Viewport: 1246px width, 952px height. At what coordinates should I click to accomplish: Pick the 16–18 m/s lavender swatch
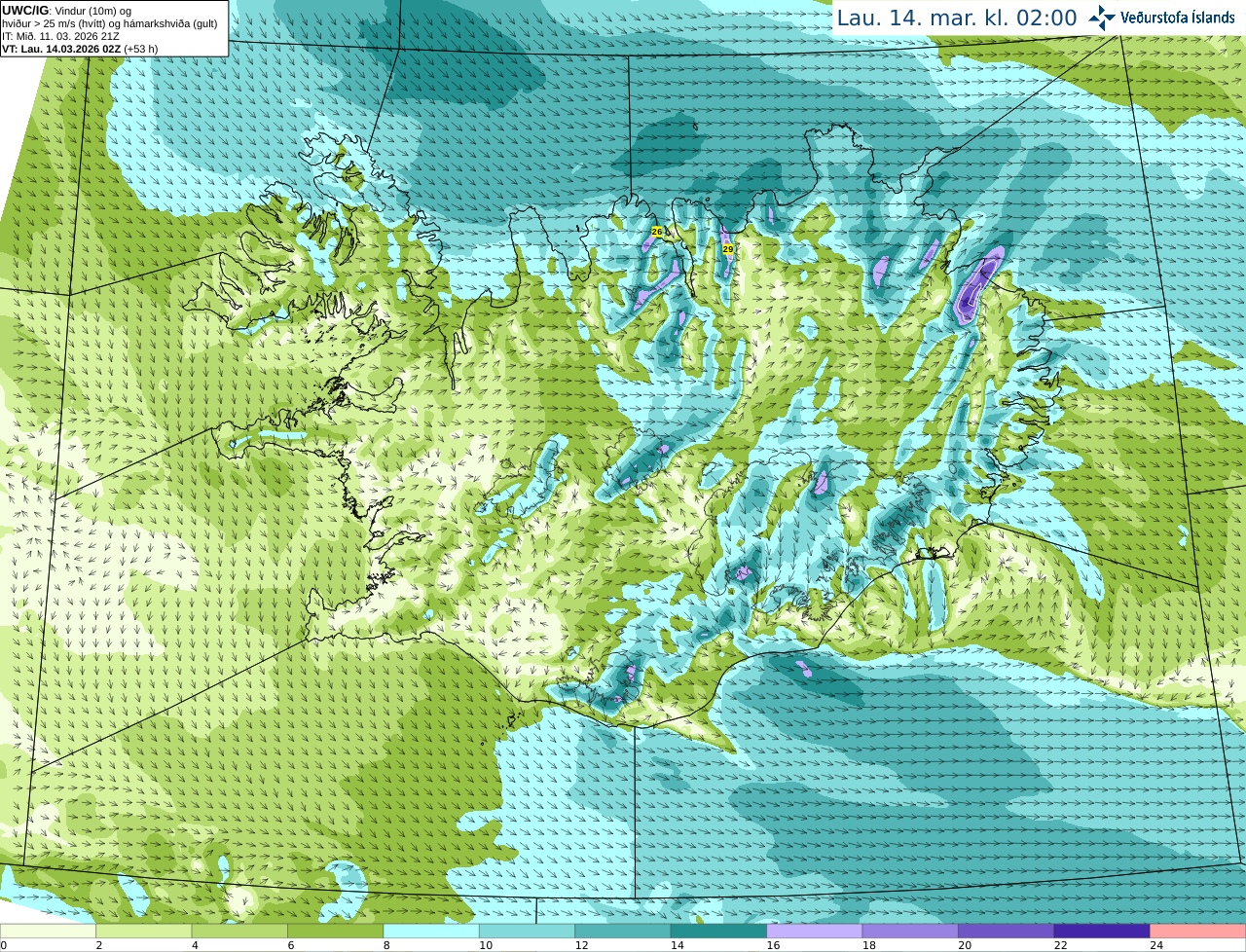pos(815,932)
